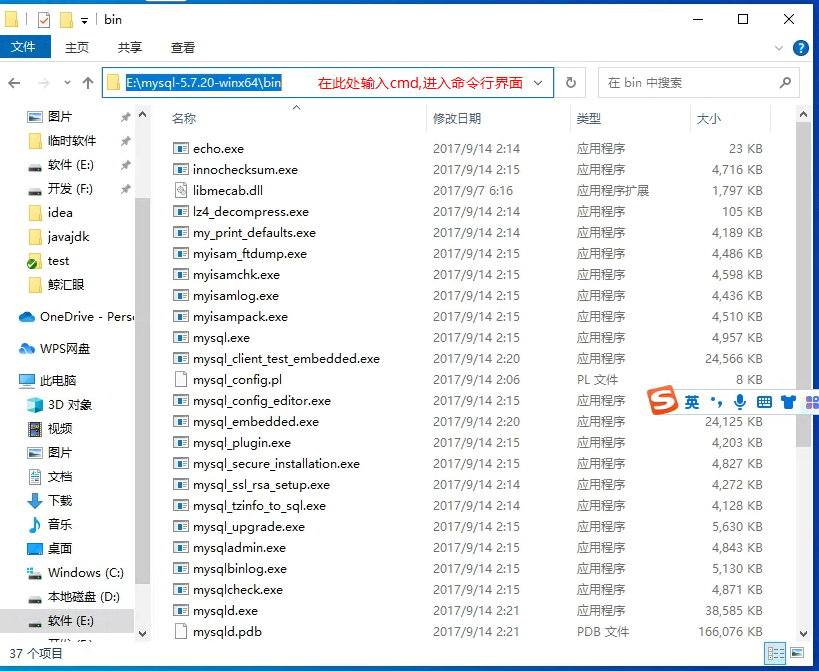The height and width of the screenshot is (671, 819).
Task: Open the Sogou soft keyboard icon
Action: pyautogui.click(x=764, y=402)
